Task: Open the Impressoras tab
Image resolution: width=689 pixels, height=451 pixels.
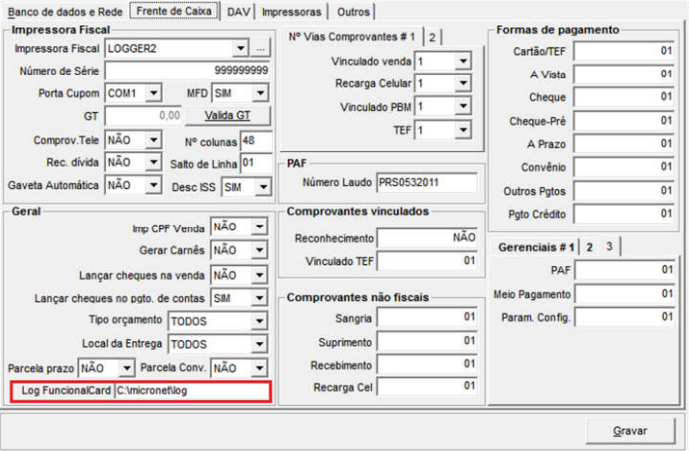Action: (291, 12)
